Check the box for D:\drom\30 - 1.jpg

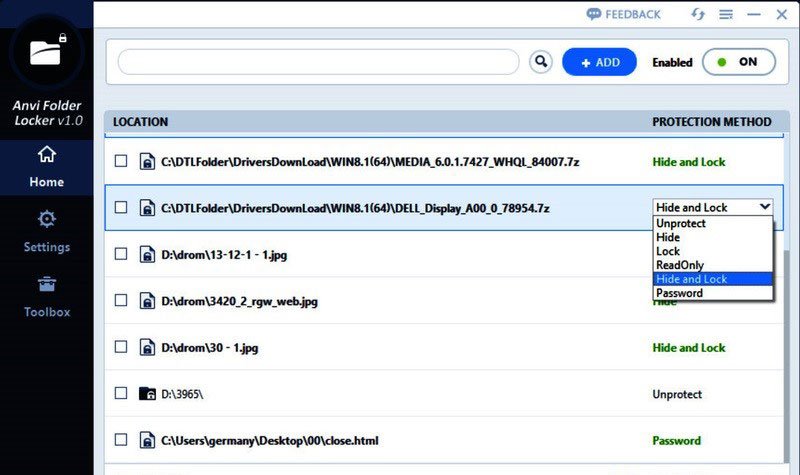(121, 347)
